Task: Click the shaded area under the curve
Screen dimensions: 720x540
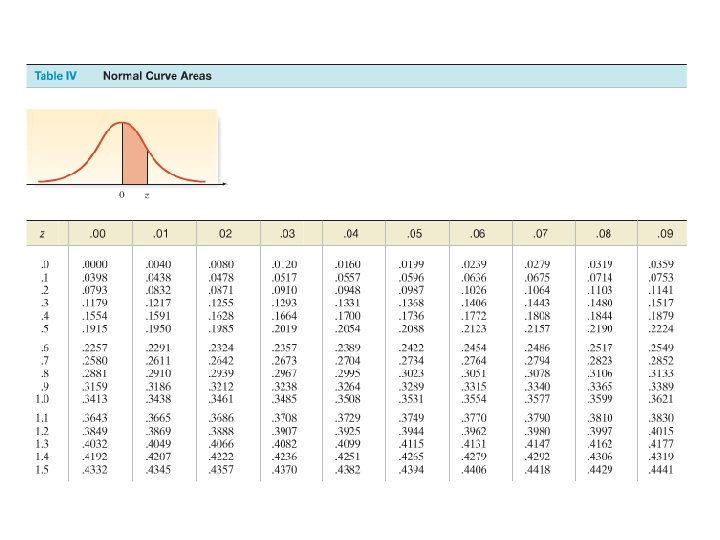Action: (x=134, y=156)
